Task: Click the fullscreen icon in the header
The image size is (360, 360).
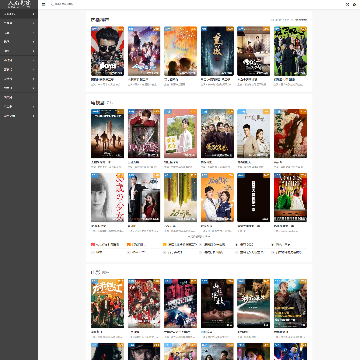Action: click(347, 4)
